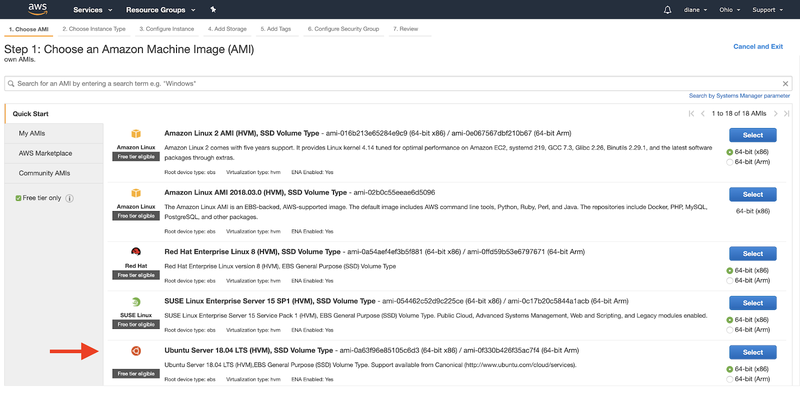Click the search magnifier icon in the AMI search bar
The height and width of the screenshot is (394, 800).
pyautogui.click(x=11, y=83)
